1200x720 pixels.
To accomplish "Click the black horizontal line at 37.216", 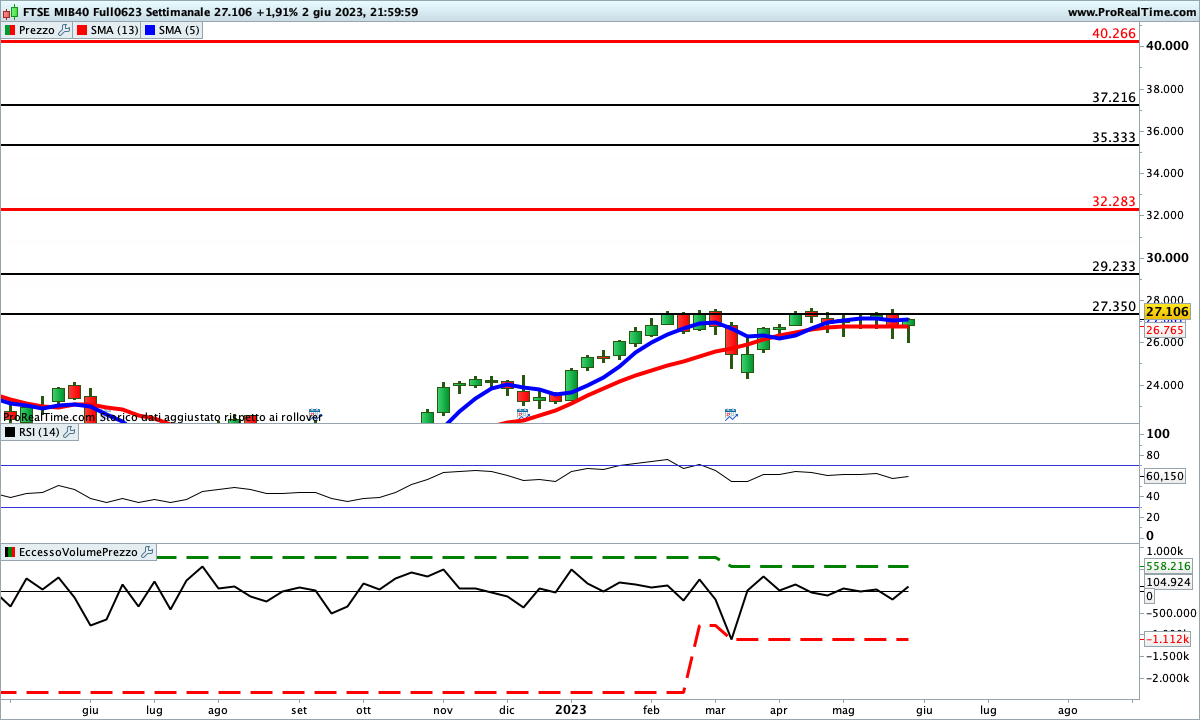I will coord(570,105).
